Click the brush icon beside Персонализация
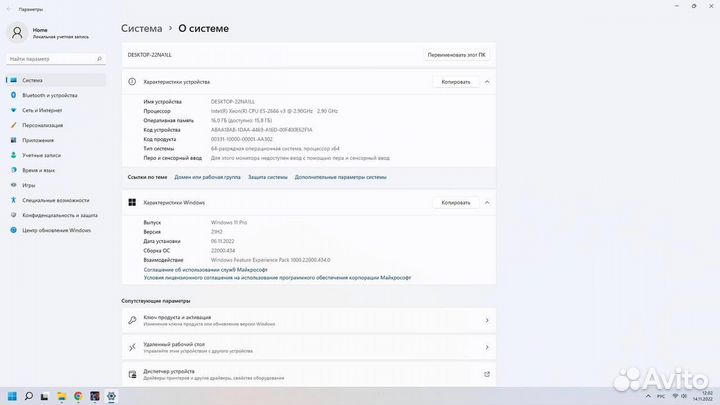Image resolution: width=720 pixels, height=405 pixels. pos(13,125)
